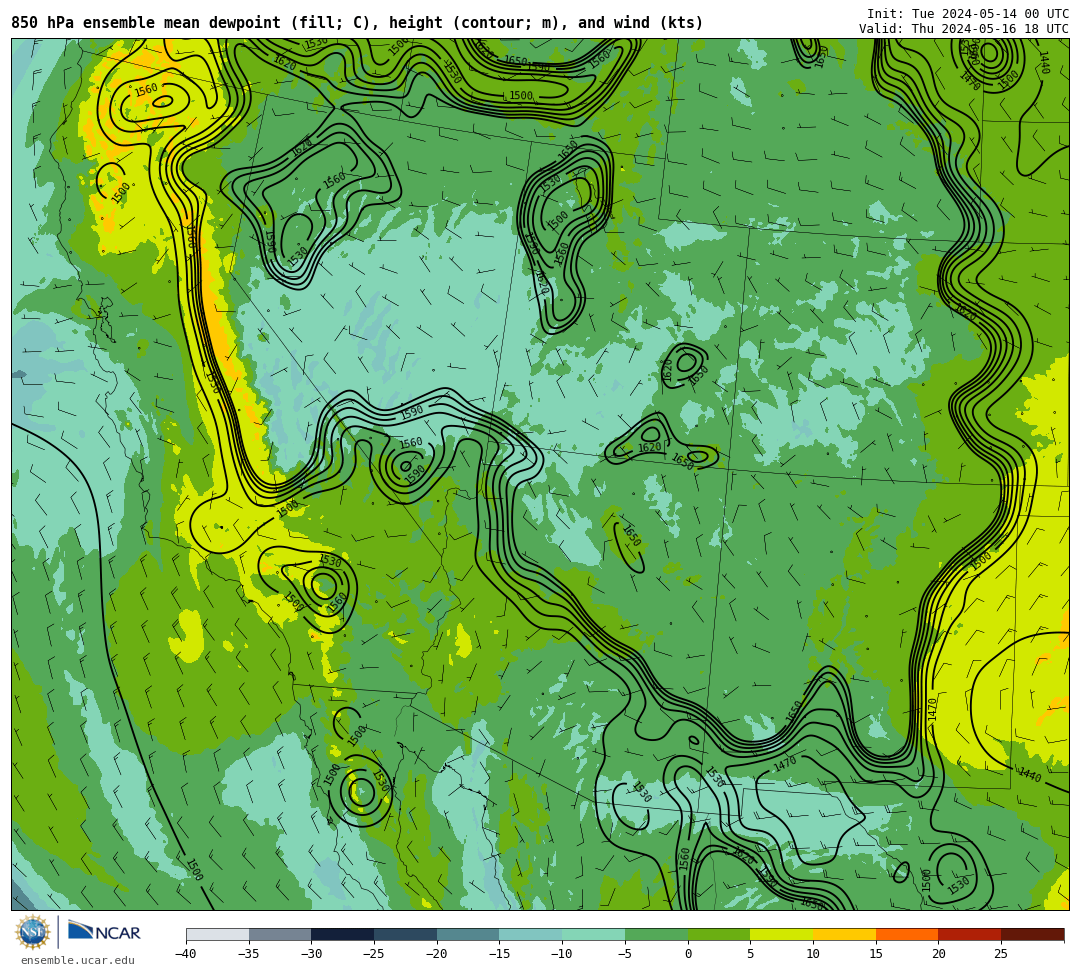Image resolution: width=1080 pixels, height=973 pixels.
Task: Pick the orange 15 to 20 colorbar segment
Action: [906, 934]
